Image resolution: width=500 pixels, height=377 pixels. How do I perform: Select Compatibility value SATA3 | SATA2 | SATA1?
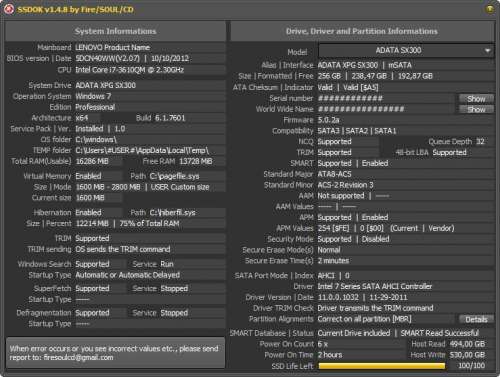pos(357,131)
